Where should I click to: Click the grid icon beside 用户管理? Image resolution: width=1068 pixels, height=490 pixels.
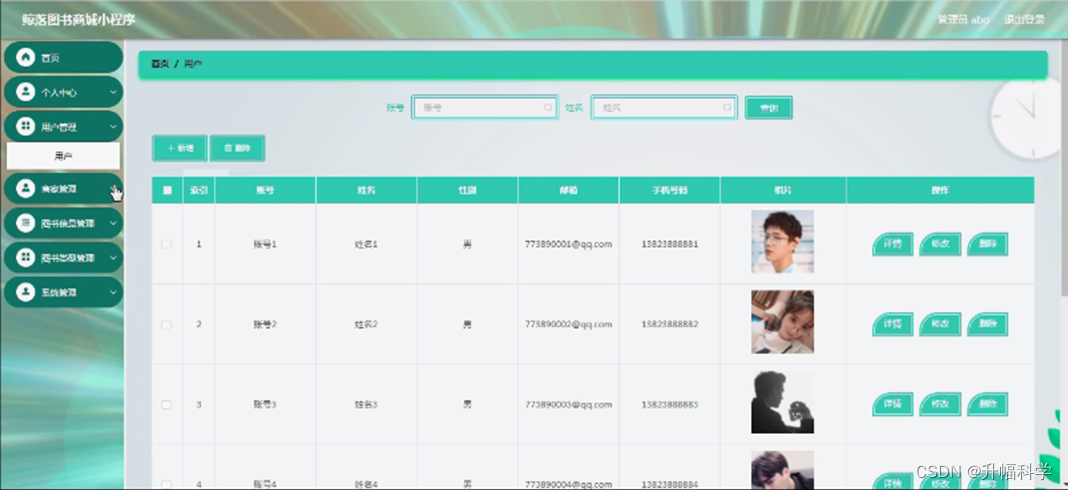pyautogui.click(x=25, y=127)
